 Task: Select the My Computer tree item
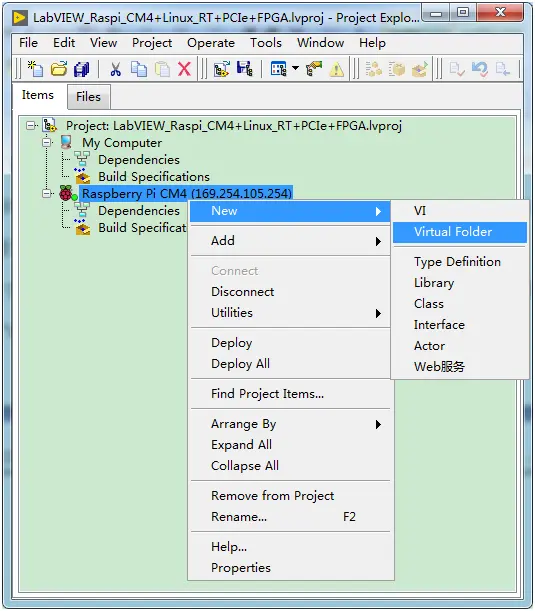122,143
